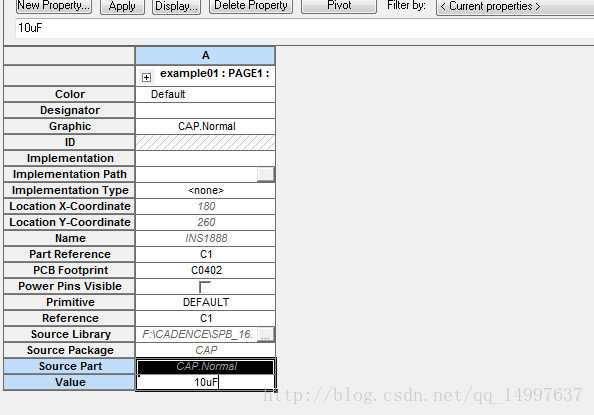
Task: Click the Value cell containing 10uF
Action: [x=205, y=382]
